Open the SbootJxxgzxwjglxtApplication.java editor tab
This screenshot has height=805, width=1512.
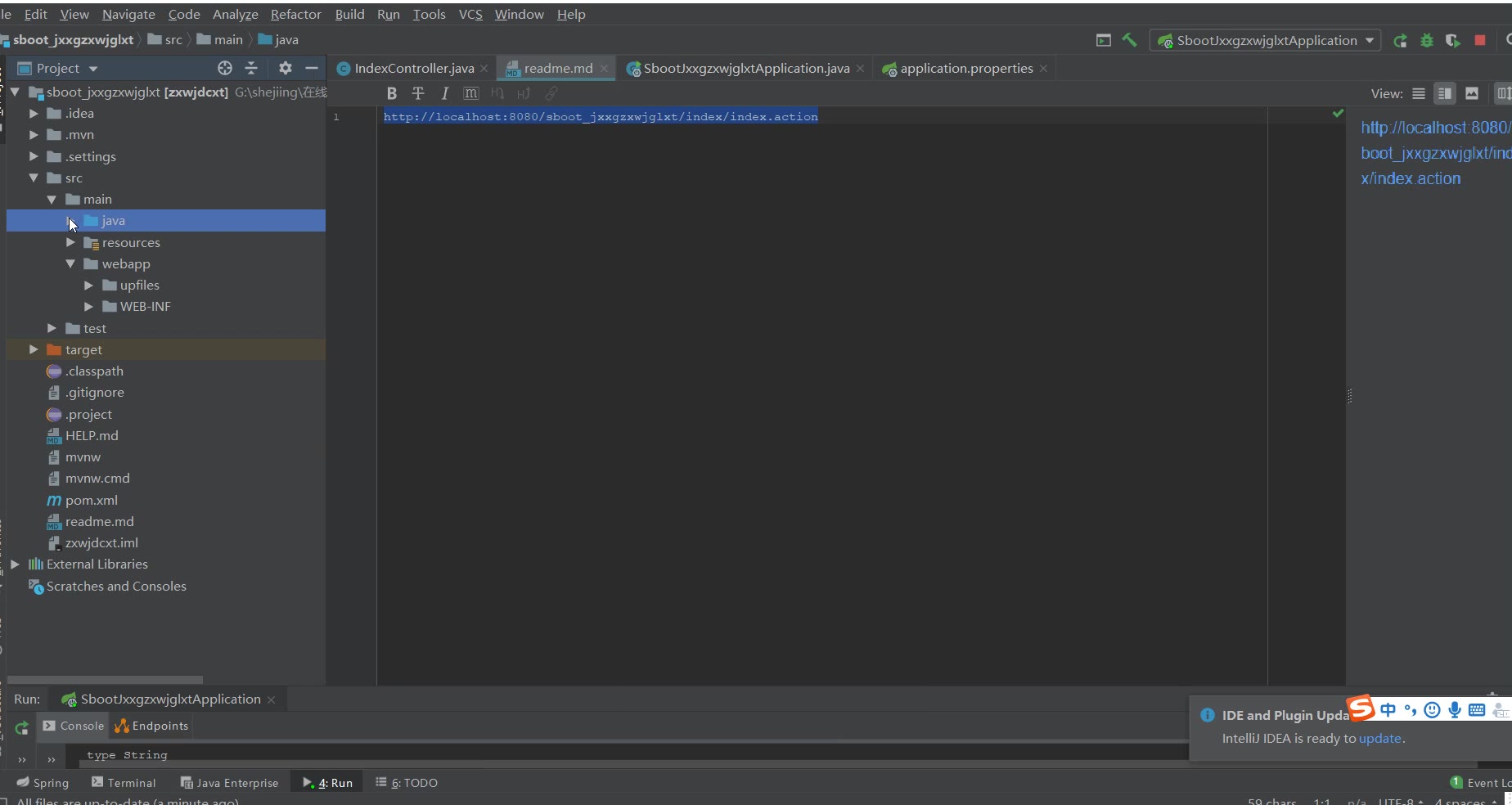(746, 68)
